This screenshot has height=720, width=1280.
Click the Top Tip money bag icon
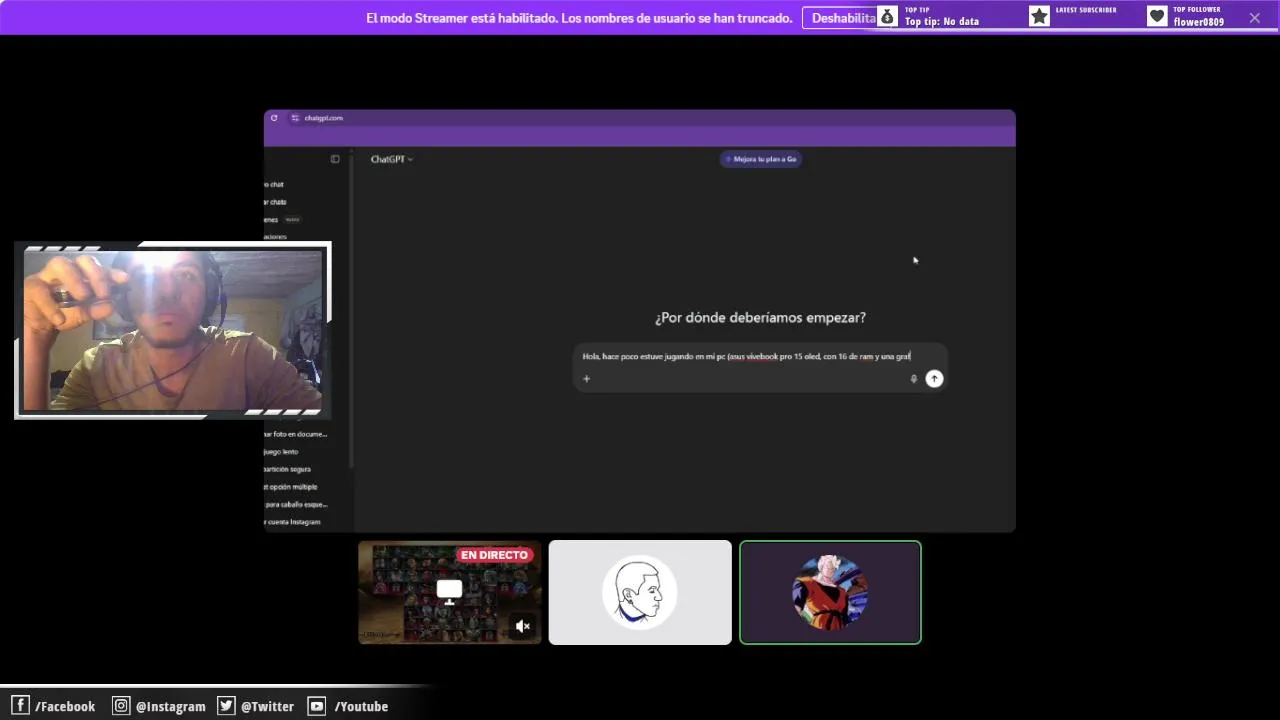tap(888, 17)
